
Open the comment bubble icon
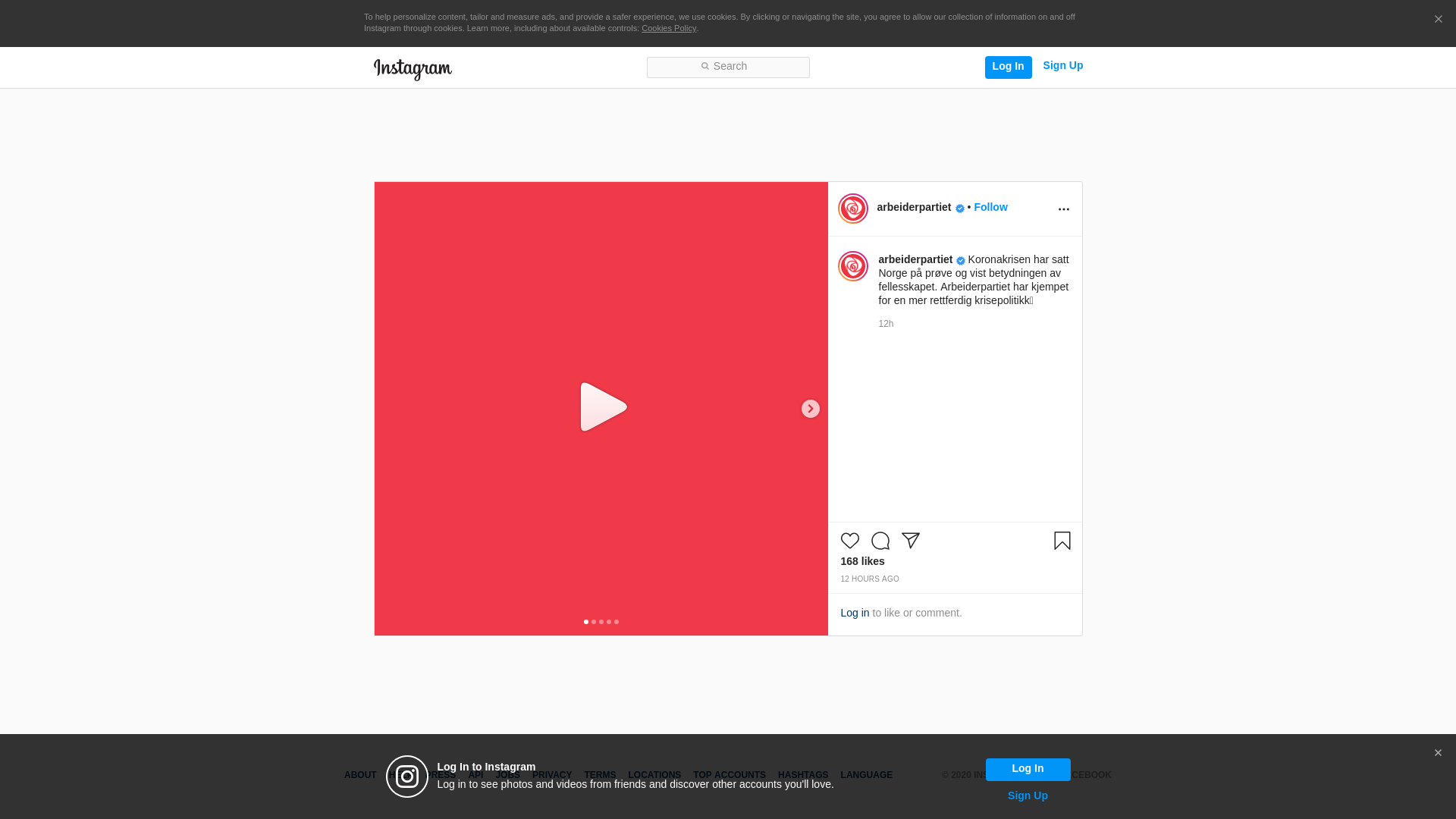(880, 541)
